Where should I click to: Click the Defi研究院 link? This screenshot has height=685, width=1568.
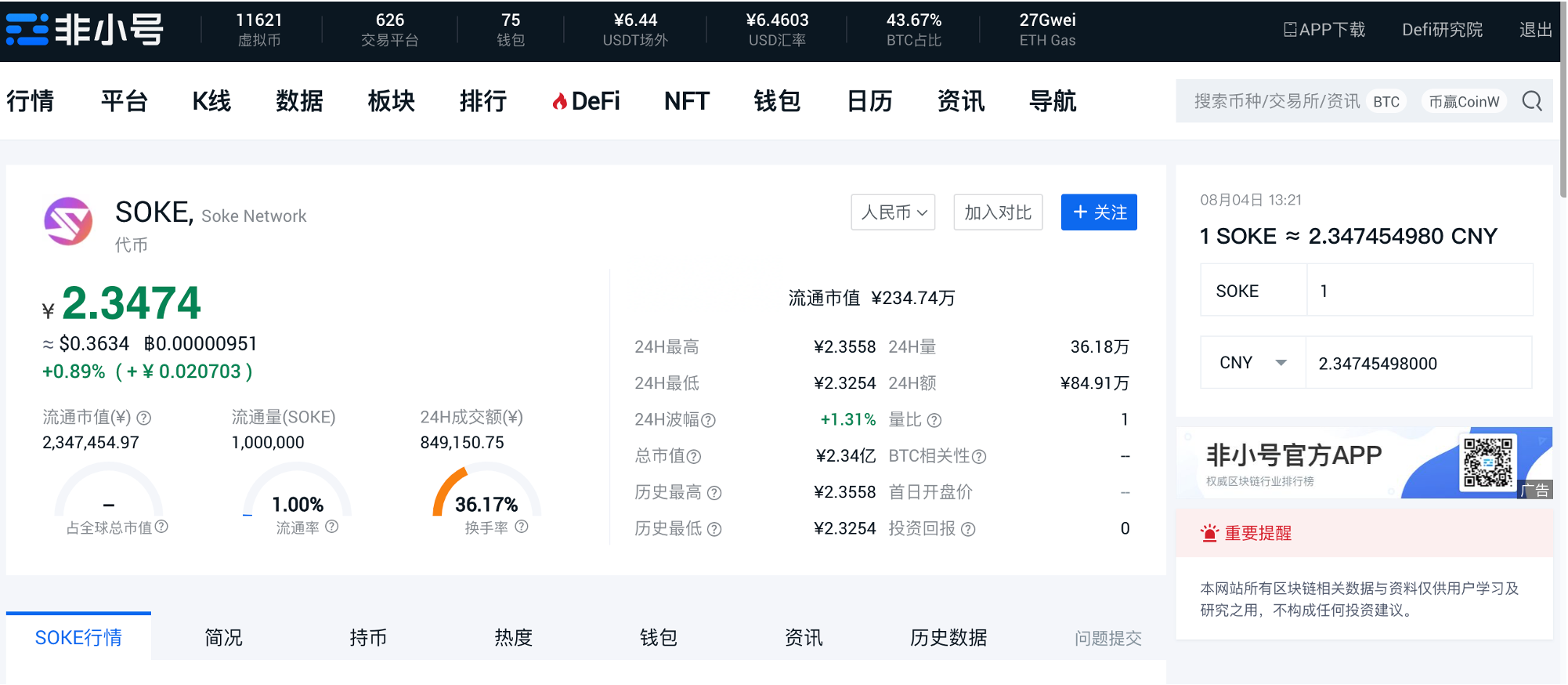point(1442,30)
